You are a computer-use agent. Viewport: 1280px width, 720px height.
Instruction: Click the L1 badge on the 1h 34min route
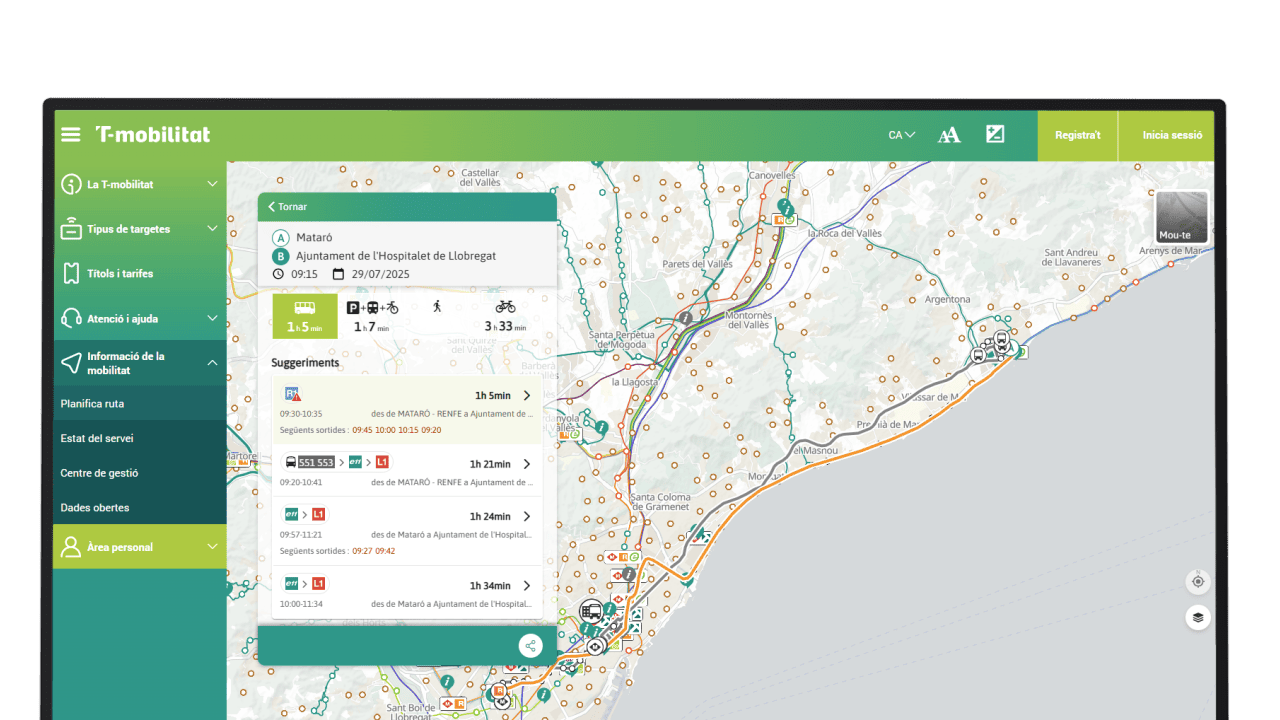tap(318, 583)
